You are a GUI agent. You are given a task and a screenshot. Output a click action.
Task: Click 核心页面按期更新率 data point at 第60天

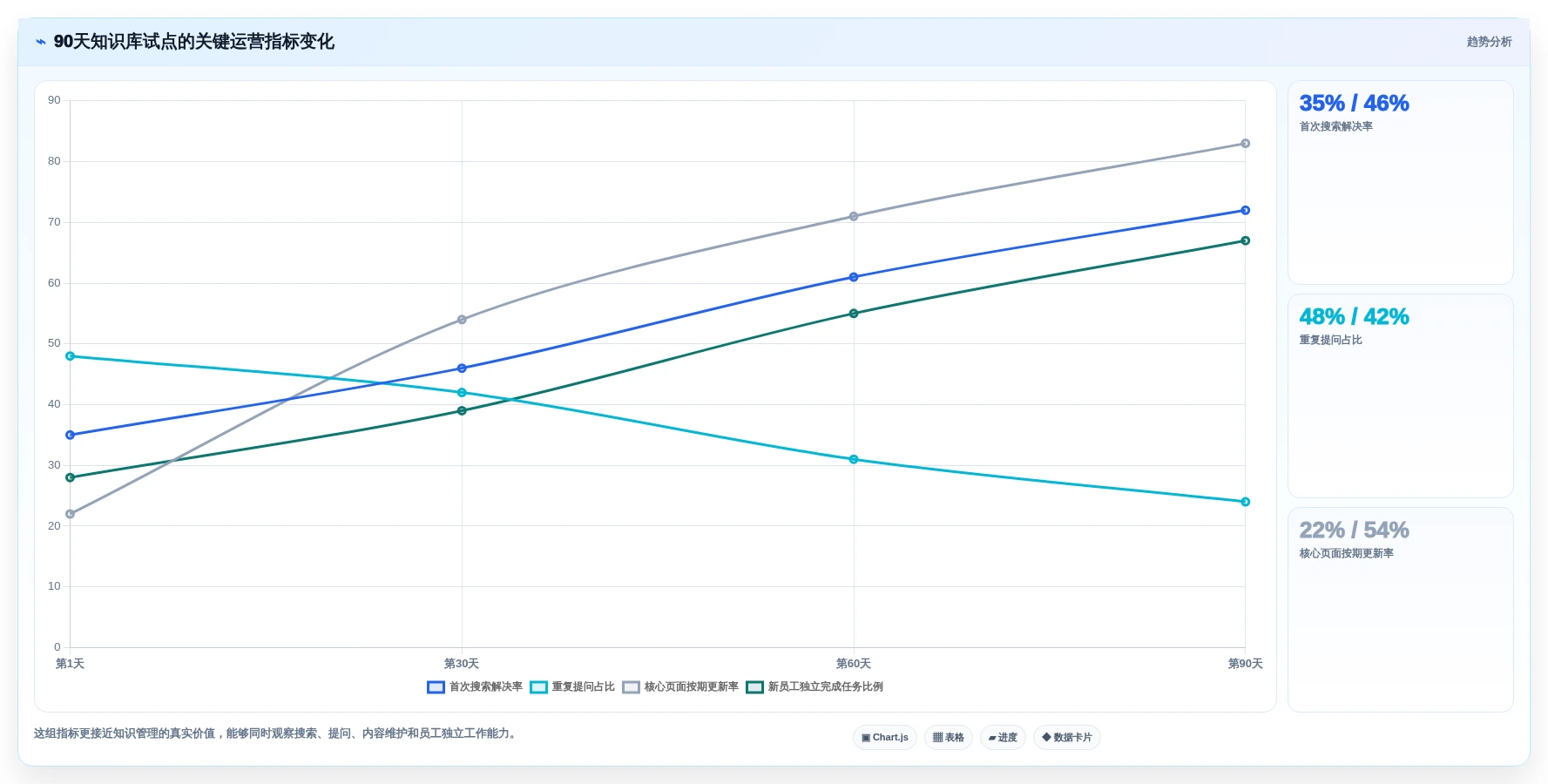click(x=854, y=216)
